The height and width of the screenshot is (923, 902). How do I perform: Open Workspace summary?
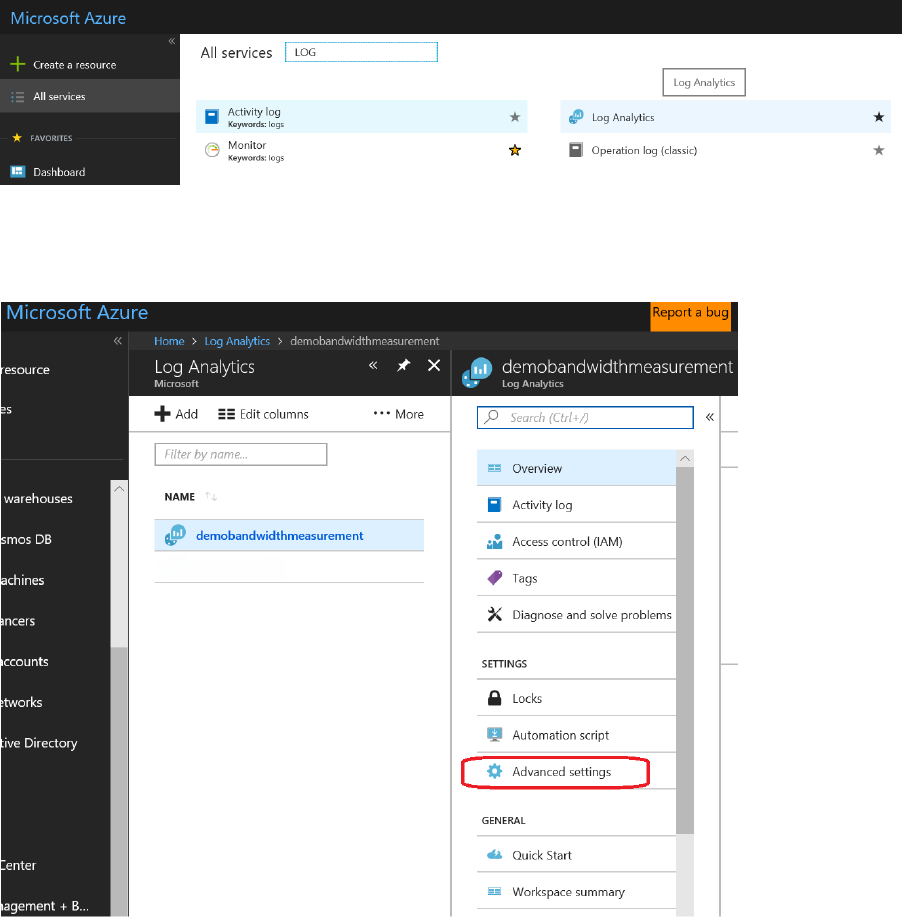576,891
